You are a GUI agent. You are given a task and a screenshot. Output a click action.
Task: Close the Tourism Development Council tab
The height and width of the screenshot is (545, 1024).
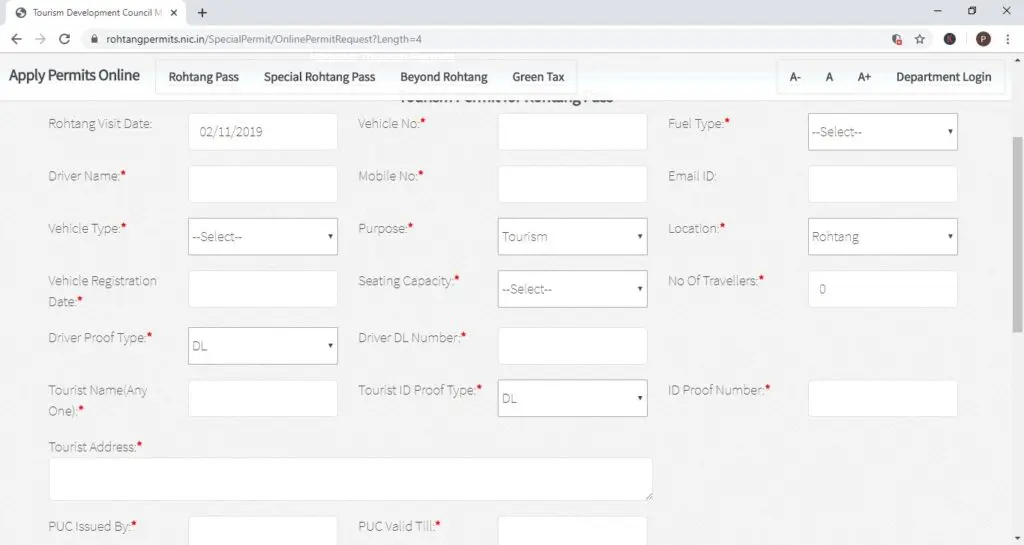[x=174, y=12]
